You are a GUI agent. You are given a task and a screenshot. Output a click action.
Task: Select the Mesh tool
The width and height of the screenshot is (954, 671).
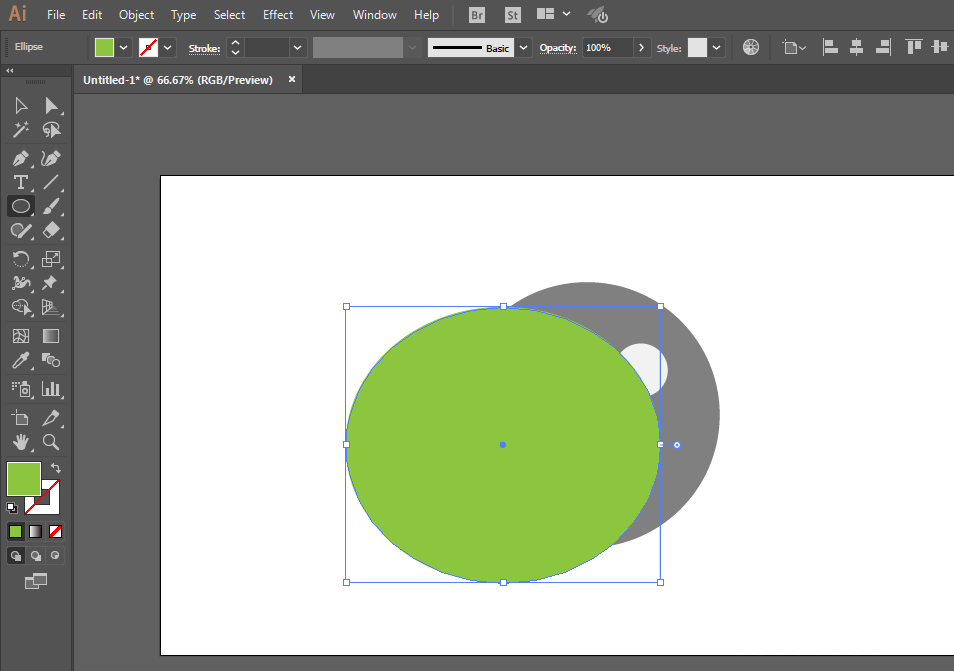21,336
